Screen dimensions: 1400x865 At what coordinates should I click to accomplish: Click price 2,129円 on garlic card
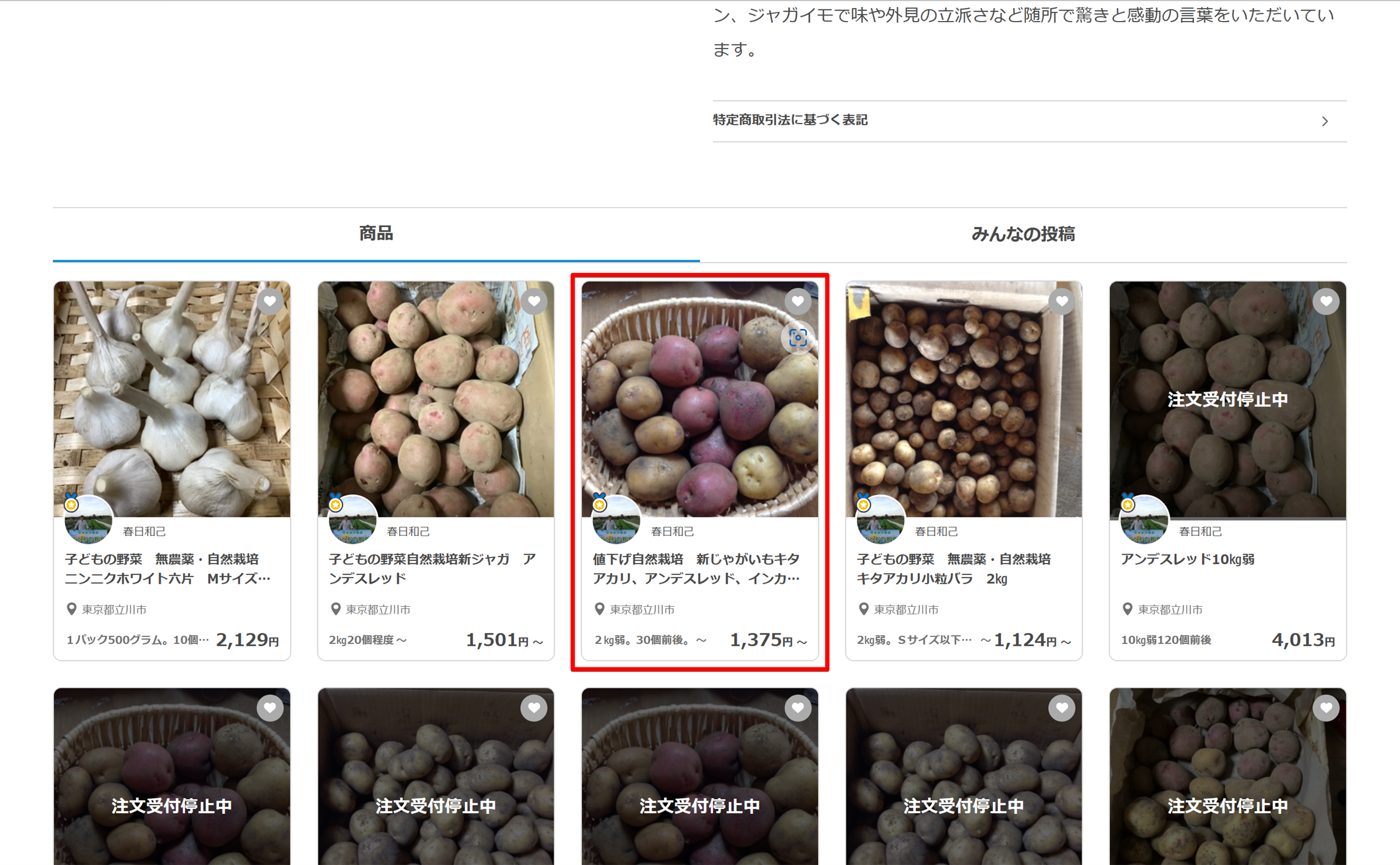pos(247,640)
